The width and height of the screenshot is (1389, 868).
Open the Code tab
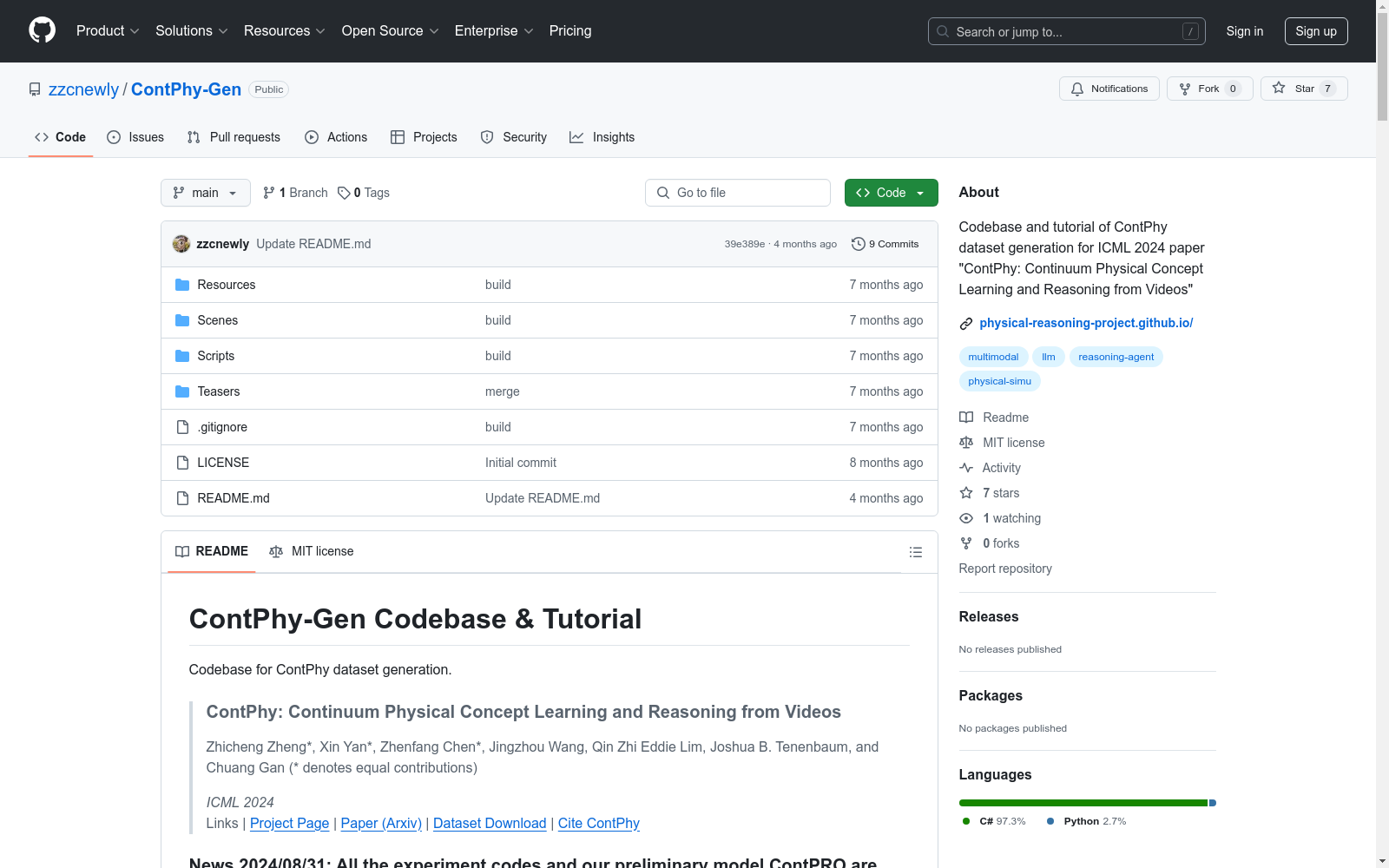click(61, 137)
